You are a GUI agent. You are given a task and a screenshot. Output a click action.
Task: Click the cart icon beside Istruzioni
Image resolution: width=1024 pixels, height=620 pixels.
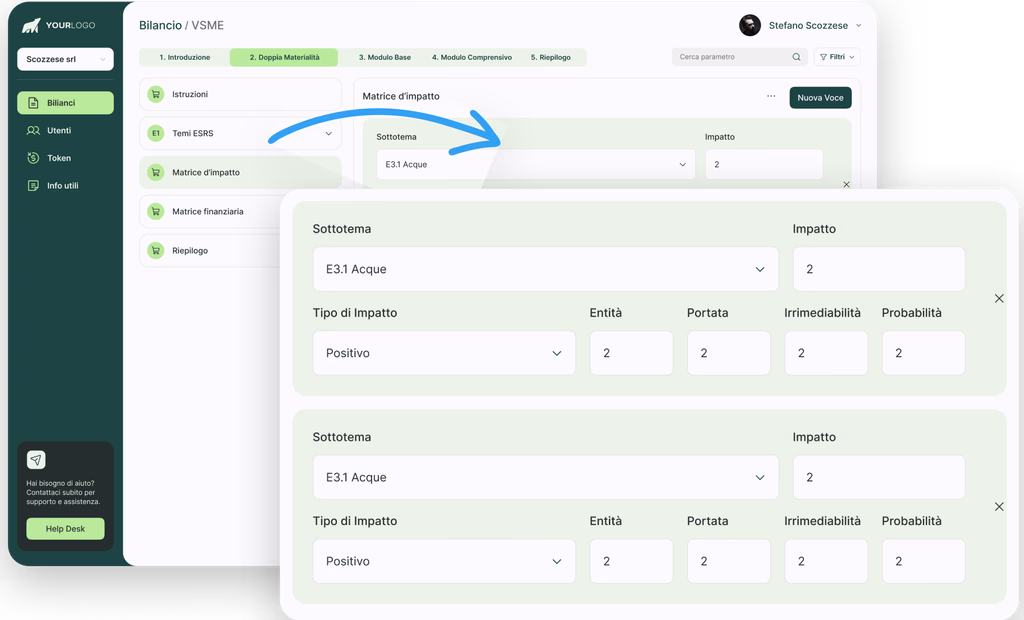click(155, 94)
